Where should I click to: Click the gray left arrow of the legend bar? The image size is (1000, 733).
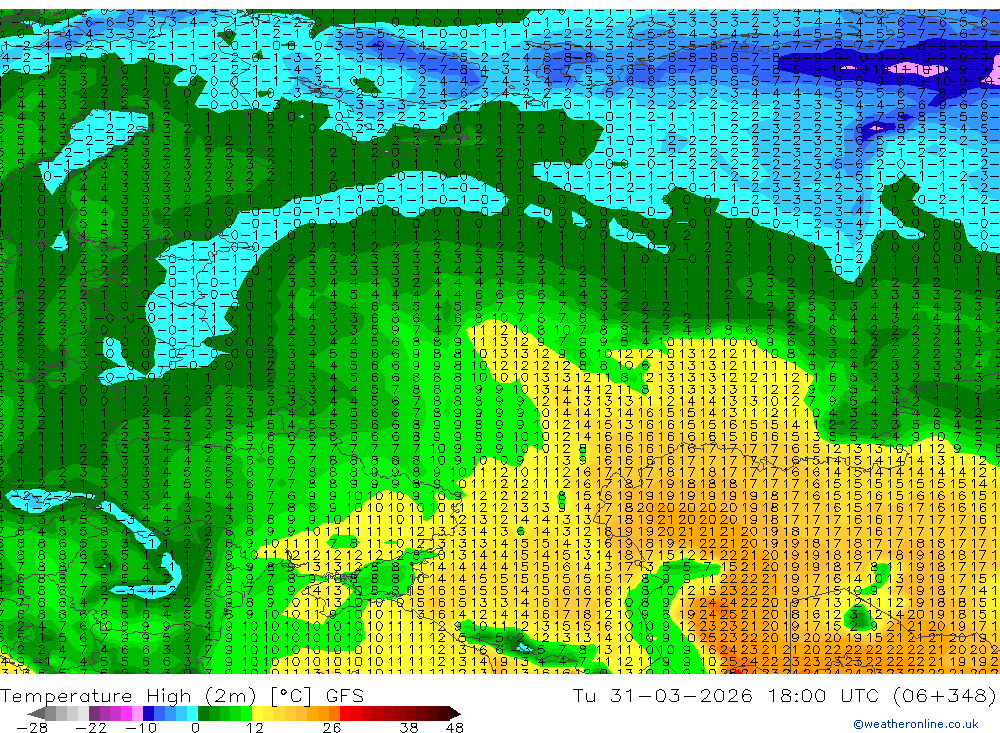click(36, 714)
